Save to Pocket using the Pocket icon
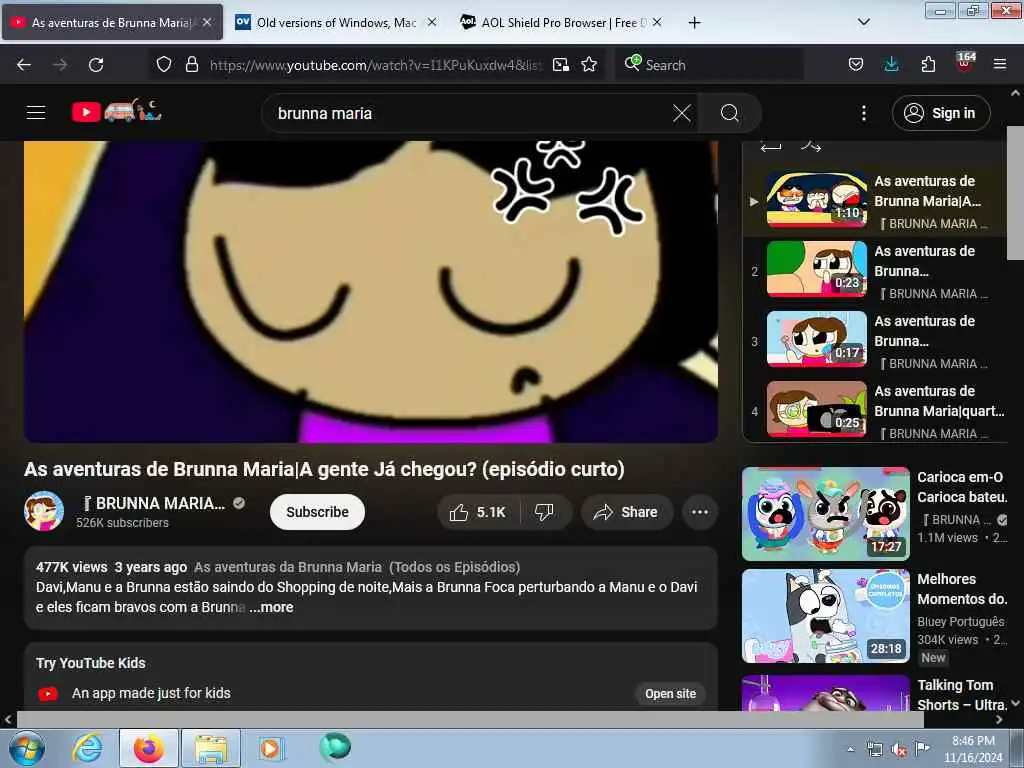The image size is (1024, 768). pos(856,64)
